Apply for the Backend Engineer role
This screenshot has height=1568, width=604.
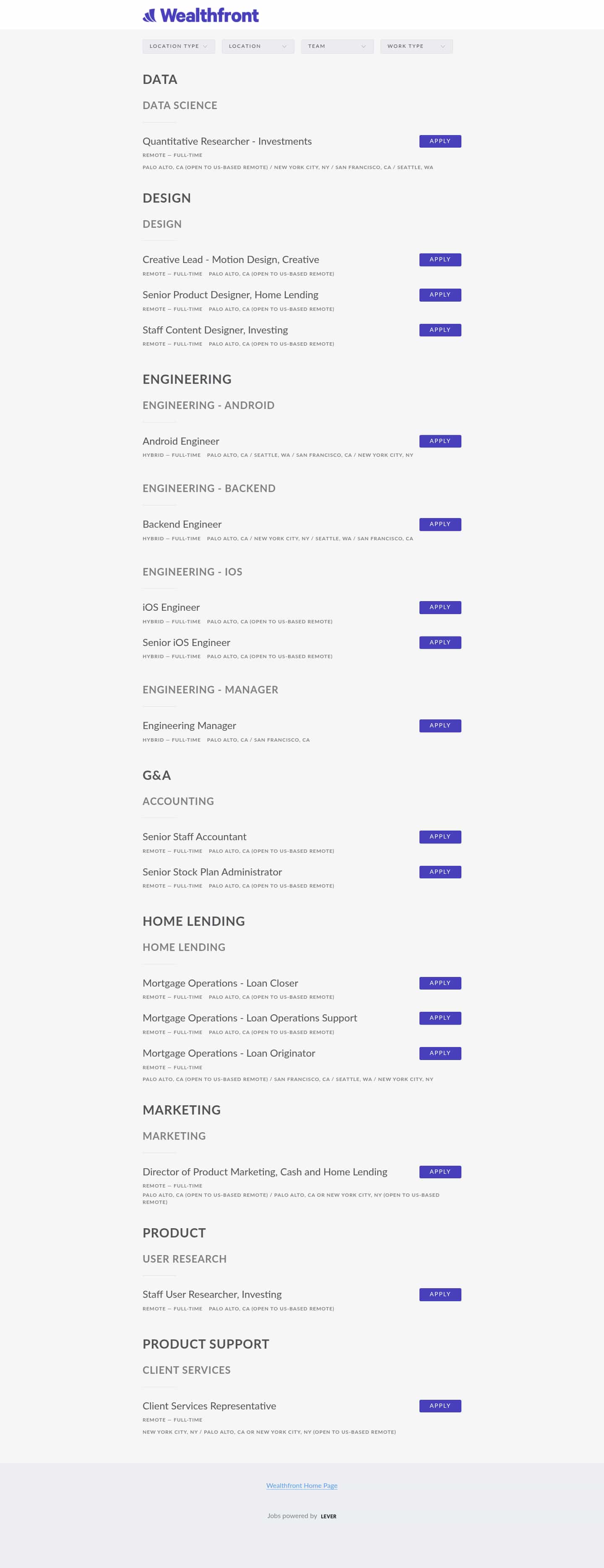pyautogui.click(x=440, y=524)
